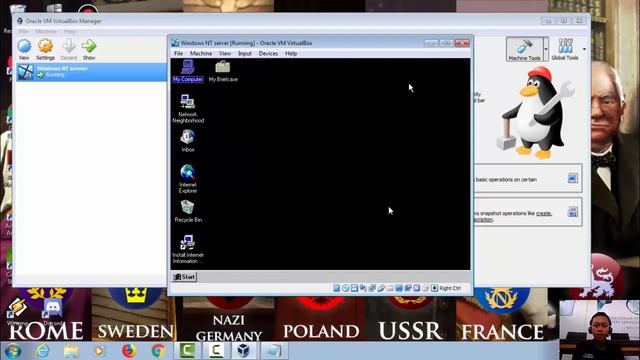Launch Internet Explorer from host taskbar
The image size is (640, 360).
42,351
